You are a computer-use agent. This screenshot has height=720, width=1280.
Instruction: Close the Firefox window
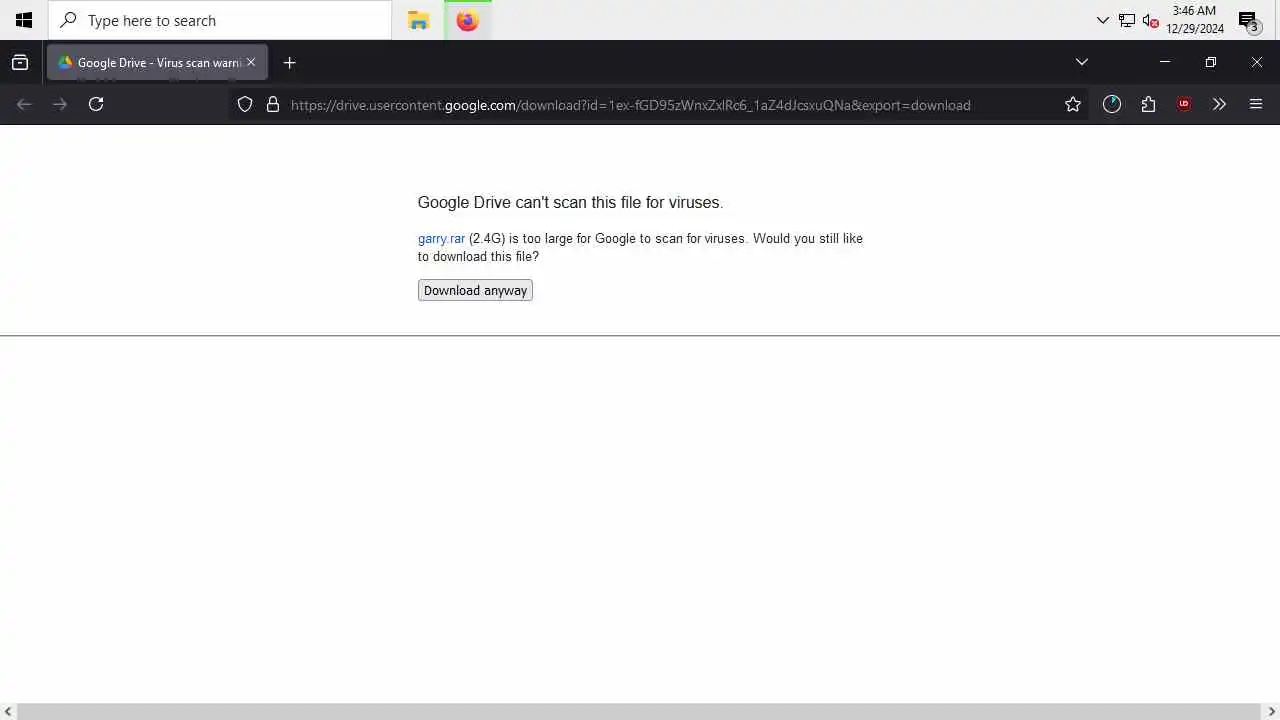[1257, 62]
